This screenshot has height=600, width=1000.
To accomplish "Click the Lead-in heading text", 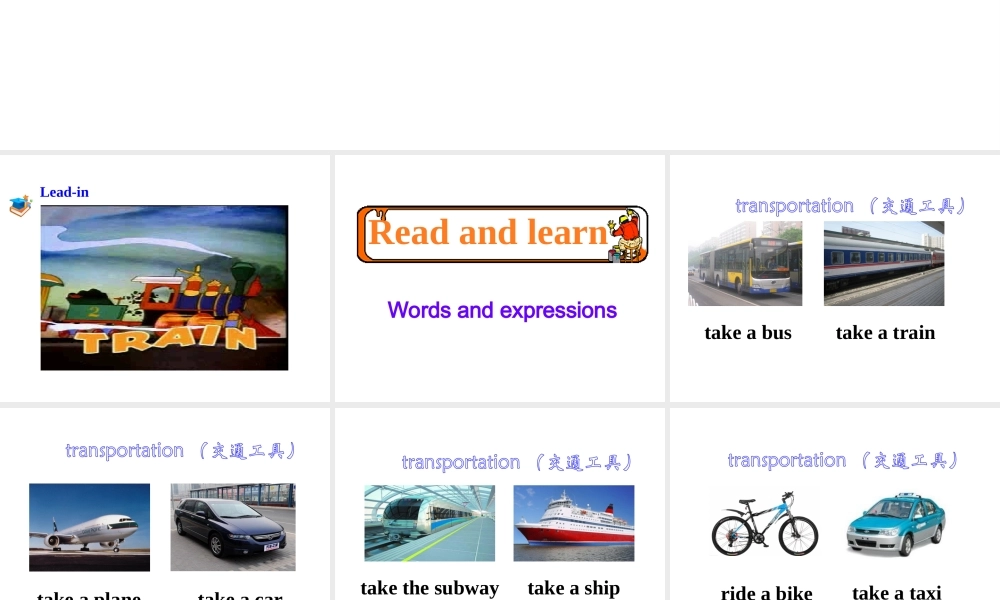I will point(64,192).
